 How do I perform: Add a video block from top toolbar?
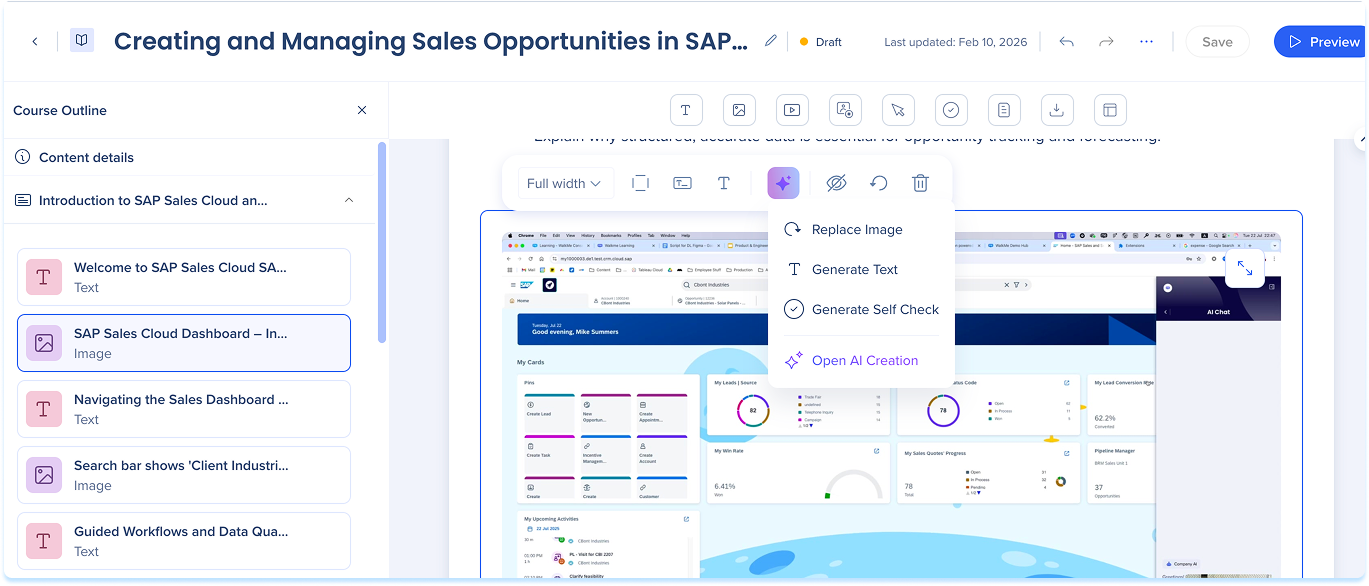(x=791, y=110)
